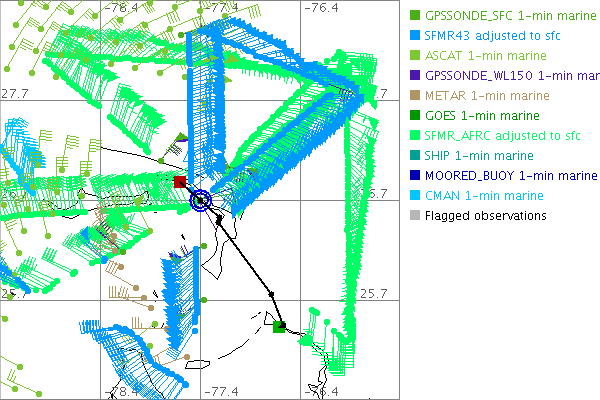This screenshot has width=600, height=400.
Task: Click the GPSSONDE_SFC green legend swatch
Action: coord(414,16)
